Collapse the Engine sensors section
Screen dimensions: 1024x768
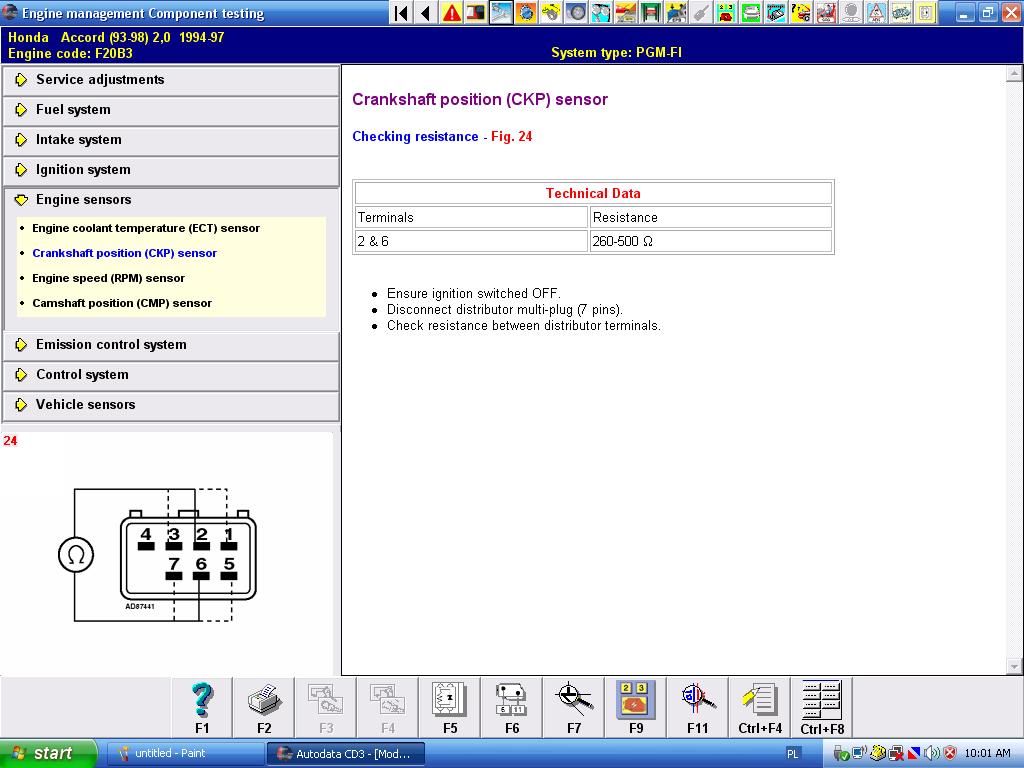pyautogui.click(x=171, y=200)
